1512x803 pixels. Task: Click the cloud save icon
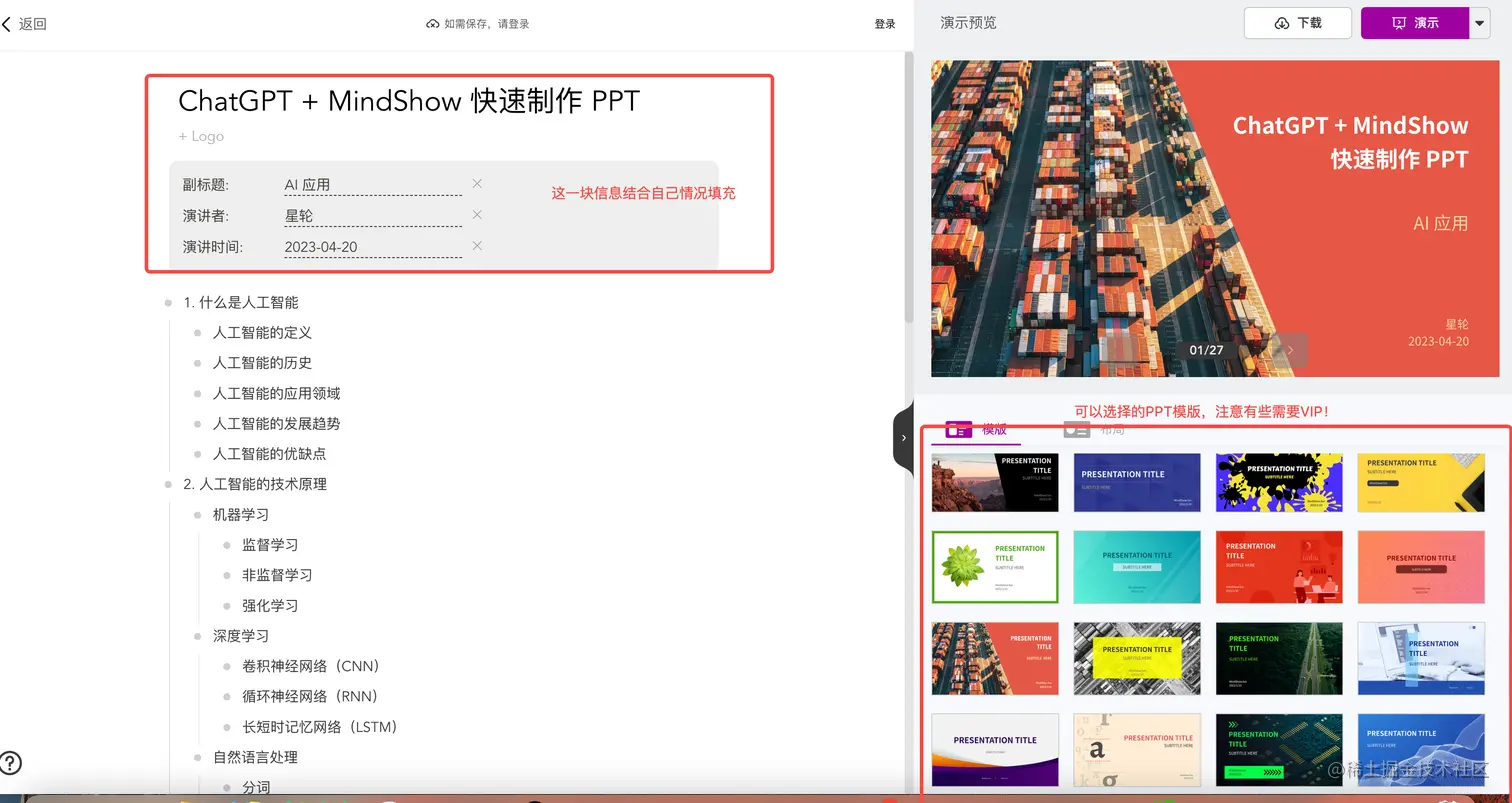(x=433, y=23)
